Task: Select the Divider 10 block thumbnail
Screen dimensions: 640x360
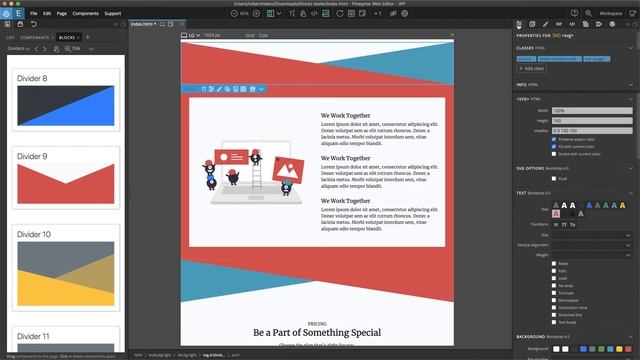Action: (66, 268)
